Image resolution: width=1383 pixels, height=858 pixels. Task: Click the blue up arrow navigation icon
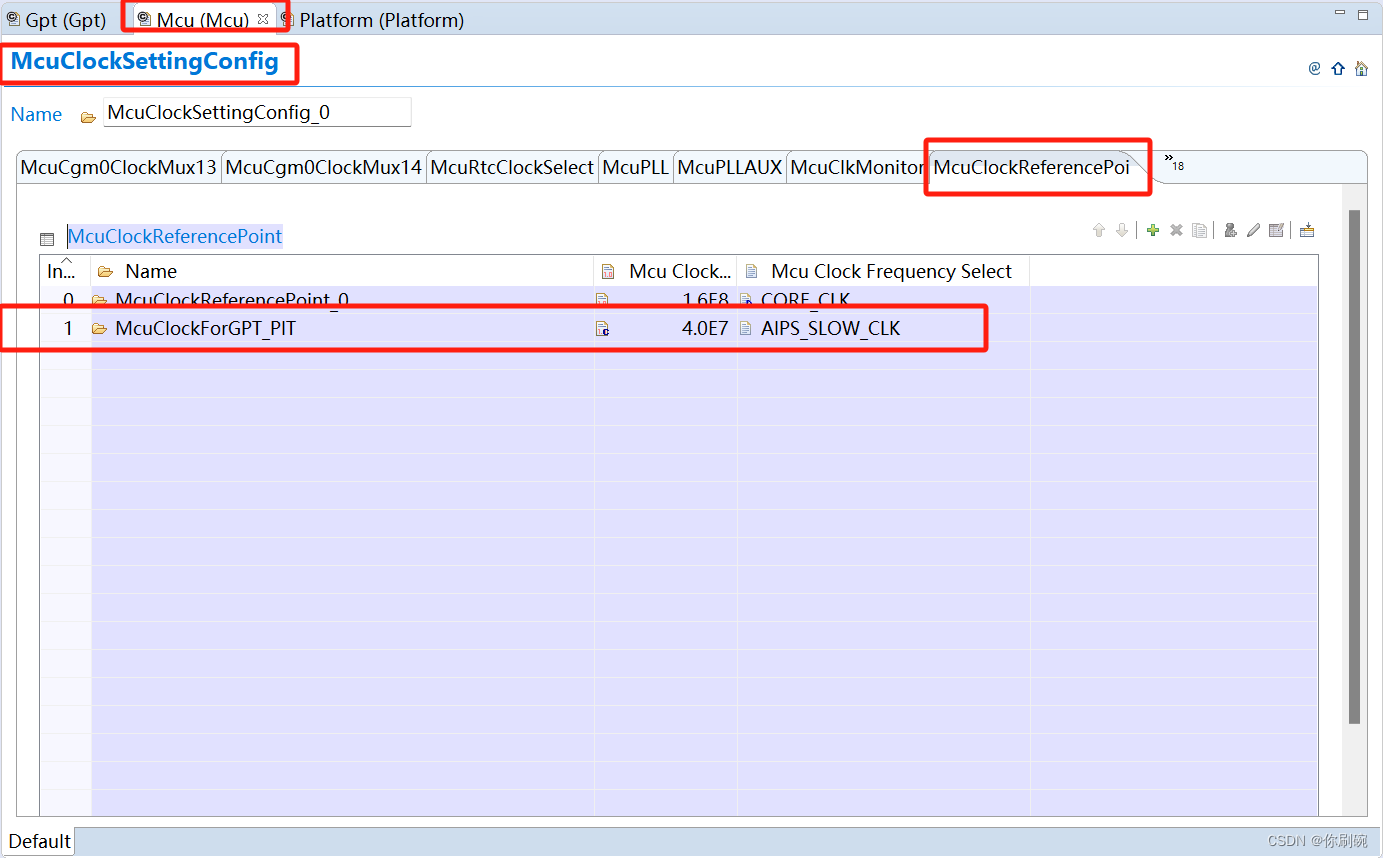tap(1338, 69)
